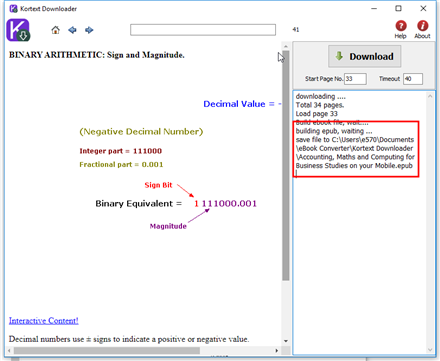The height and width of the screenshot is (361, 440).
Task: Click the 'downloading ....' log line
Action: click(321, 96)
